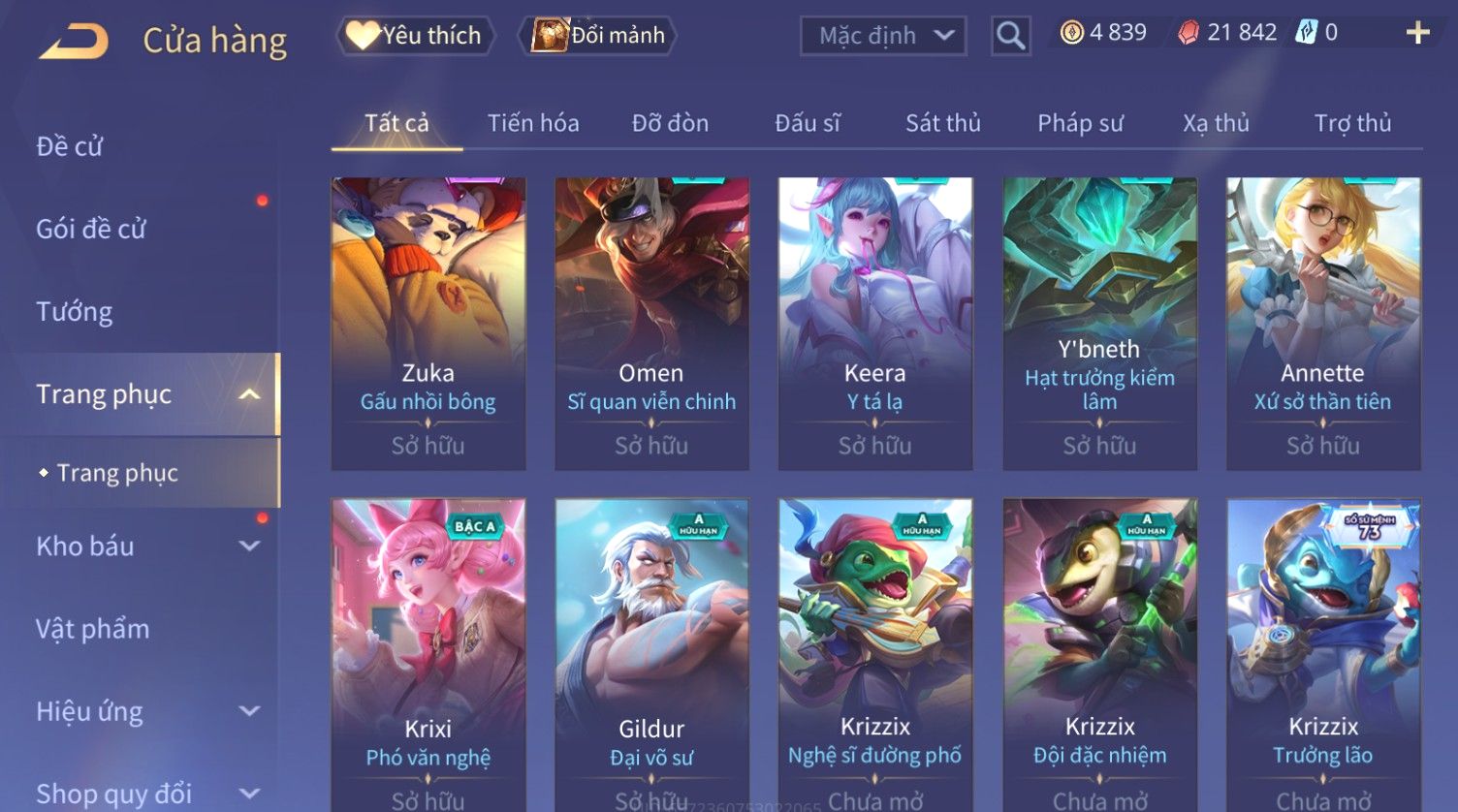
Task: Expand the Kho báu sidebar section
Action: coord(249,546)
